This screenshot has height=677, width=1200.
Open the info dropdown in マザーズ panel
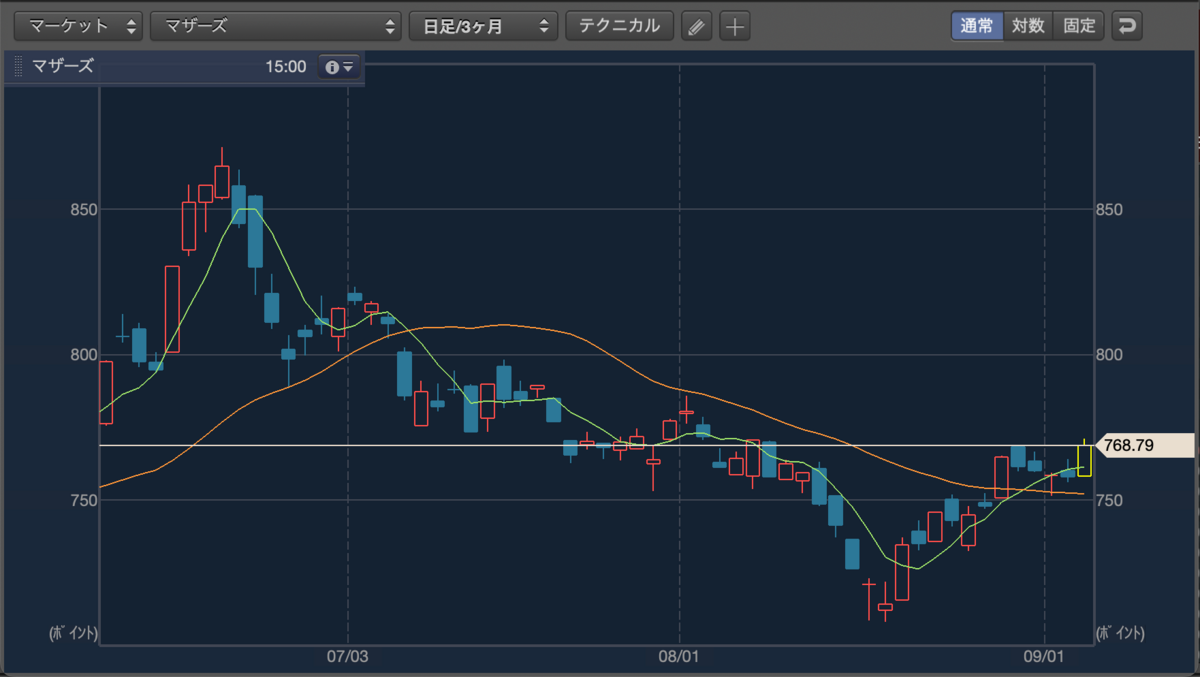pyautogui.click(x=339, y=67)
